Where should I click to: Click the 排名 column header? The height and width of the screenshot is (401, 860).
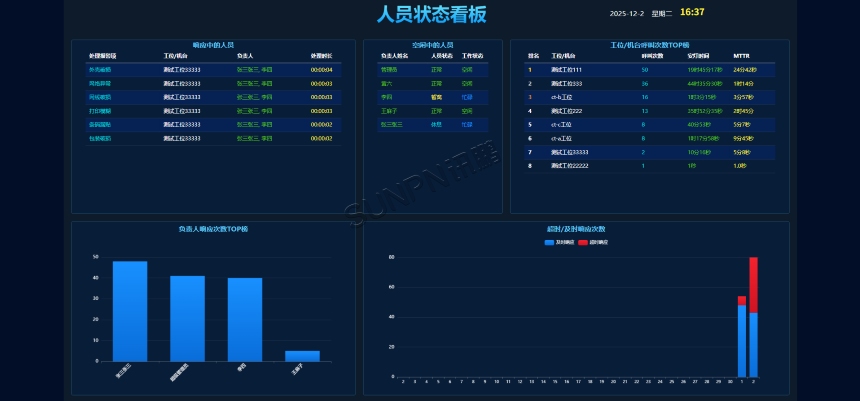(x=533, y=56)
